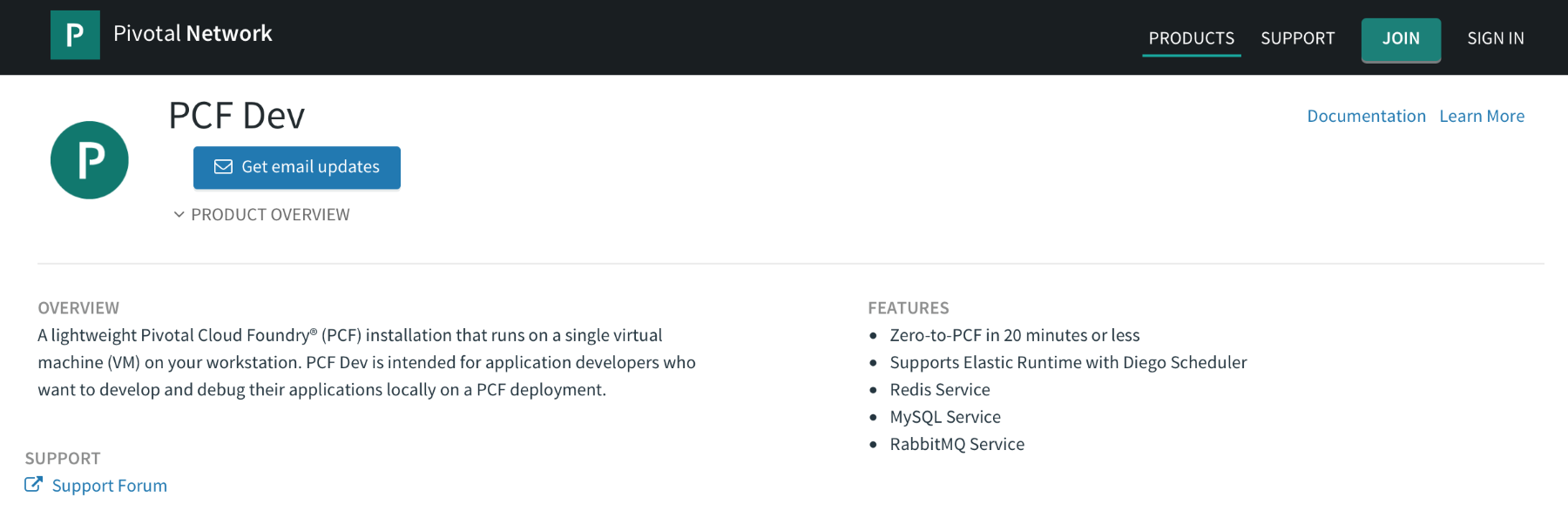Open the Learn More link
Viewport: 1568px width, 524px height.
point(1482,116)
